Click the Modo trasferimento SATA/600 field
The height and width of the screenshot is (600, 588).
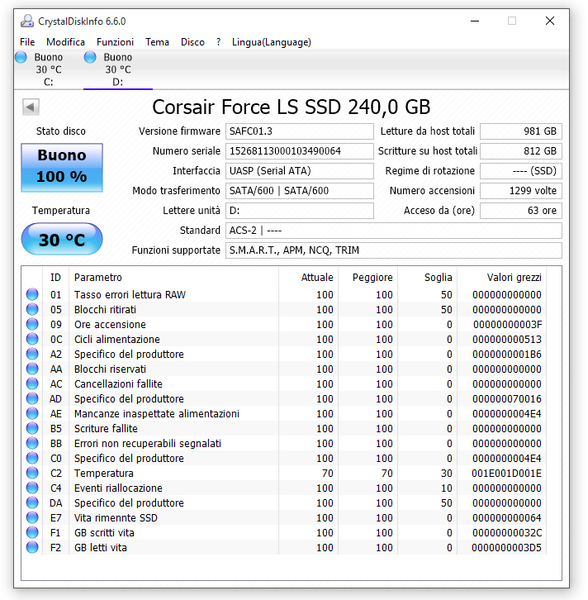click(x=299, y=191)
